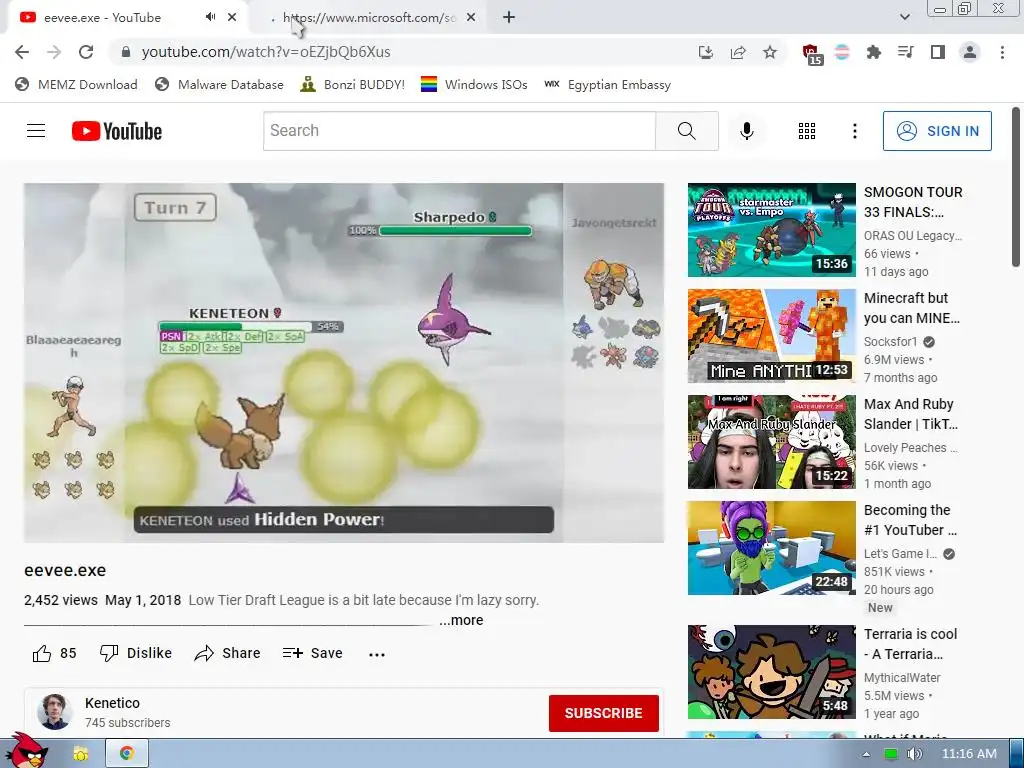Open the media control queue icon
The height and width of the screenshot is (768, 1024).
pyautogui.click(x=905, y=52)
